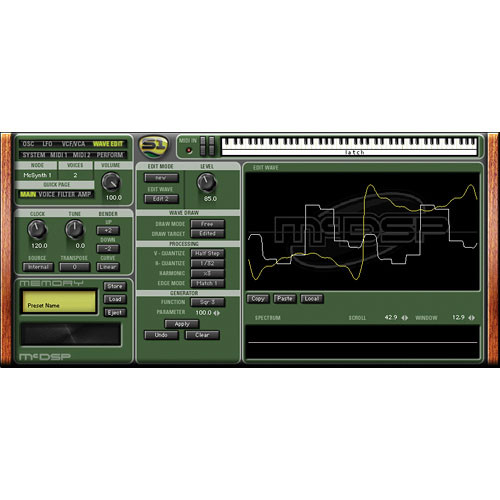Open the Bender Down -2 selector

(108, 249)
